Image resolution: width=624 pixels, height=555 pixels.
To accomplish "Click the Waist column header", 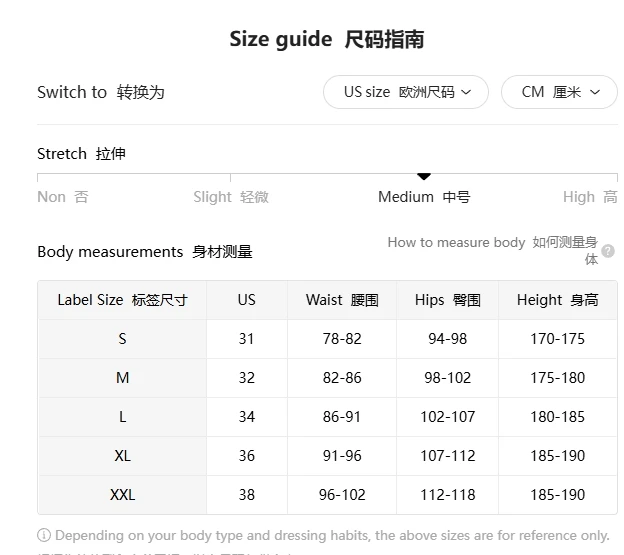I will click(342, 300).
